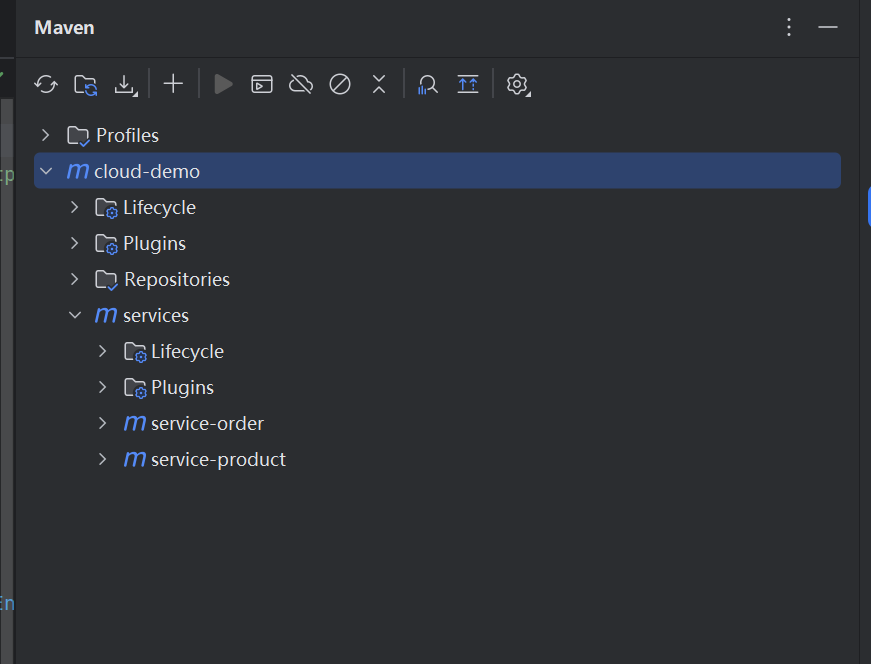Select the service-product module

point(437,460)
